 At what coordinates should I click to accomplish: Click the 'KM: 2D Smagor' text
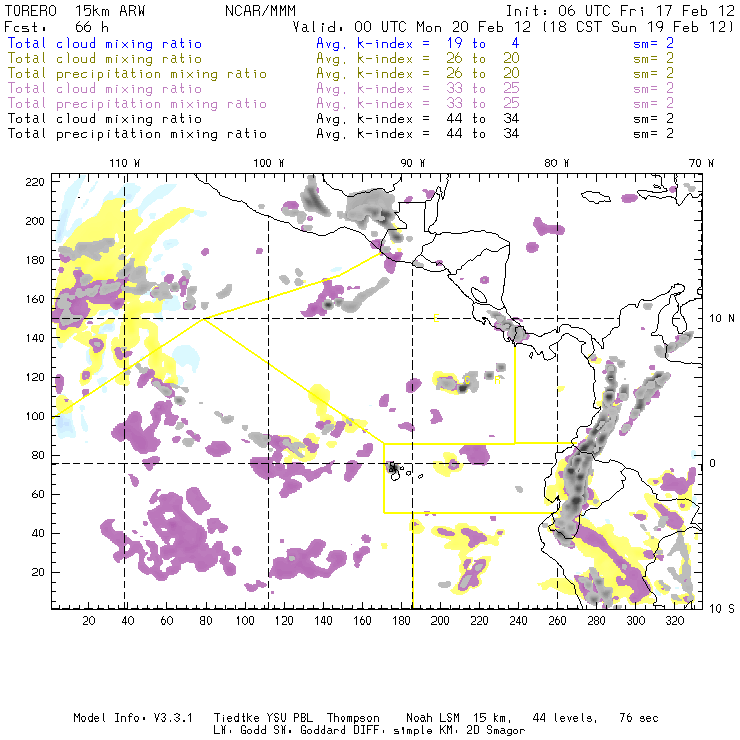pos(480,731)
